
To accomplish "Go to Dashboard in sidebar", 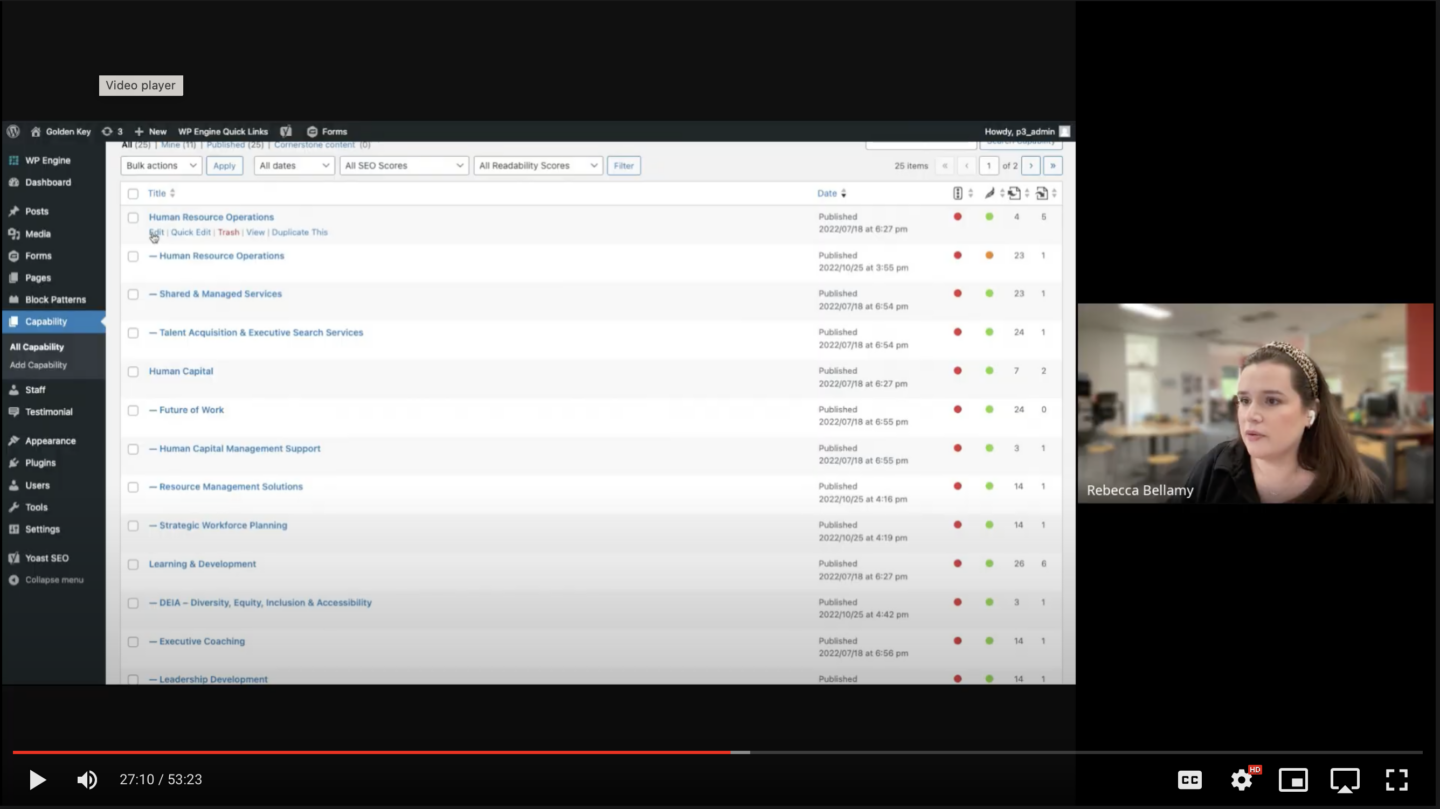I will click(x=48, y=182).
